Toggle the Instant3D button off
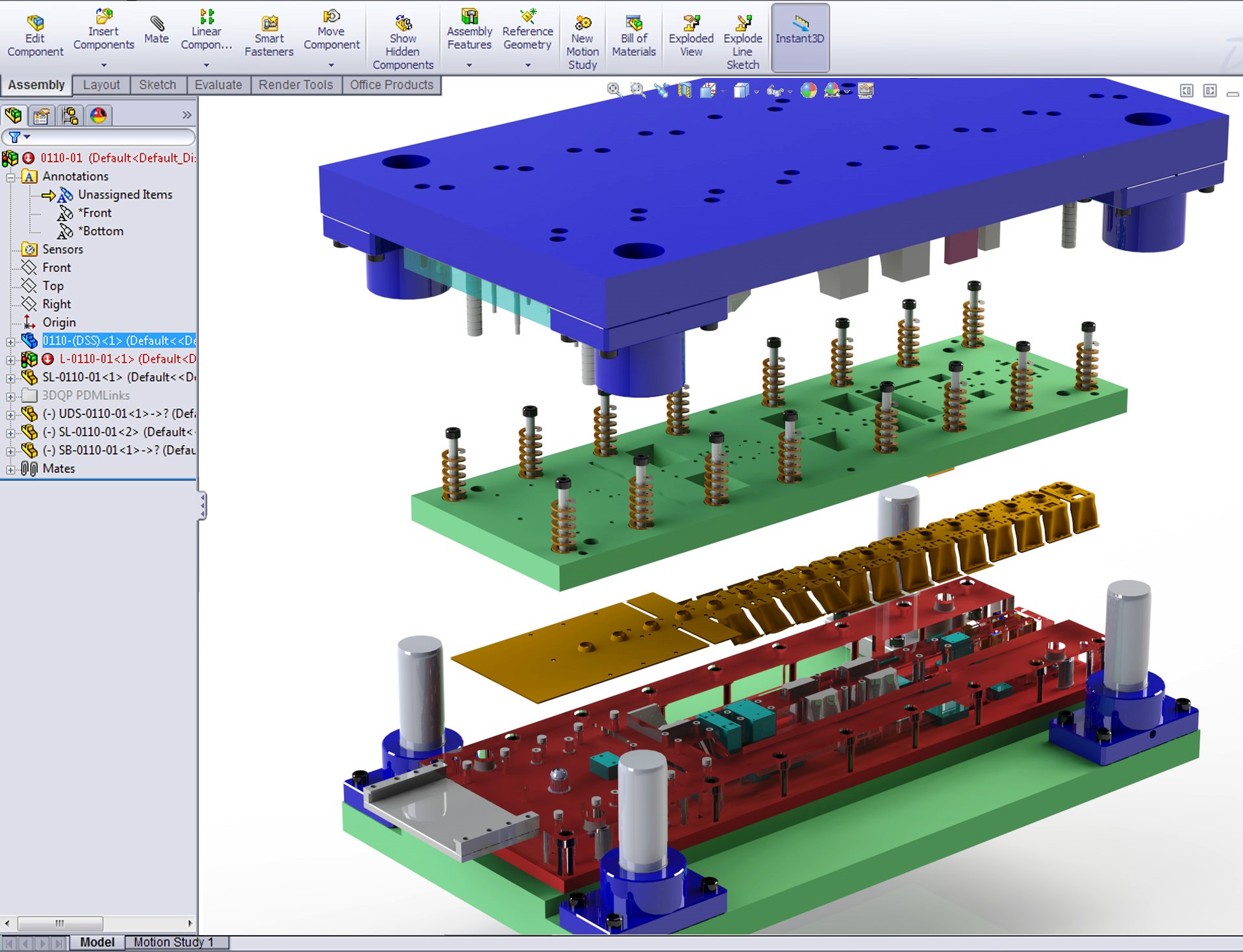Image resolution: width=1243 pixels, height=952 pixels. pos(800,37)
